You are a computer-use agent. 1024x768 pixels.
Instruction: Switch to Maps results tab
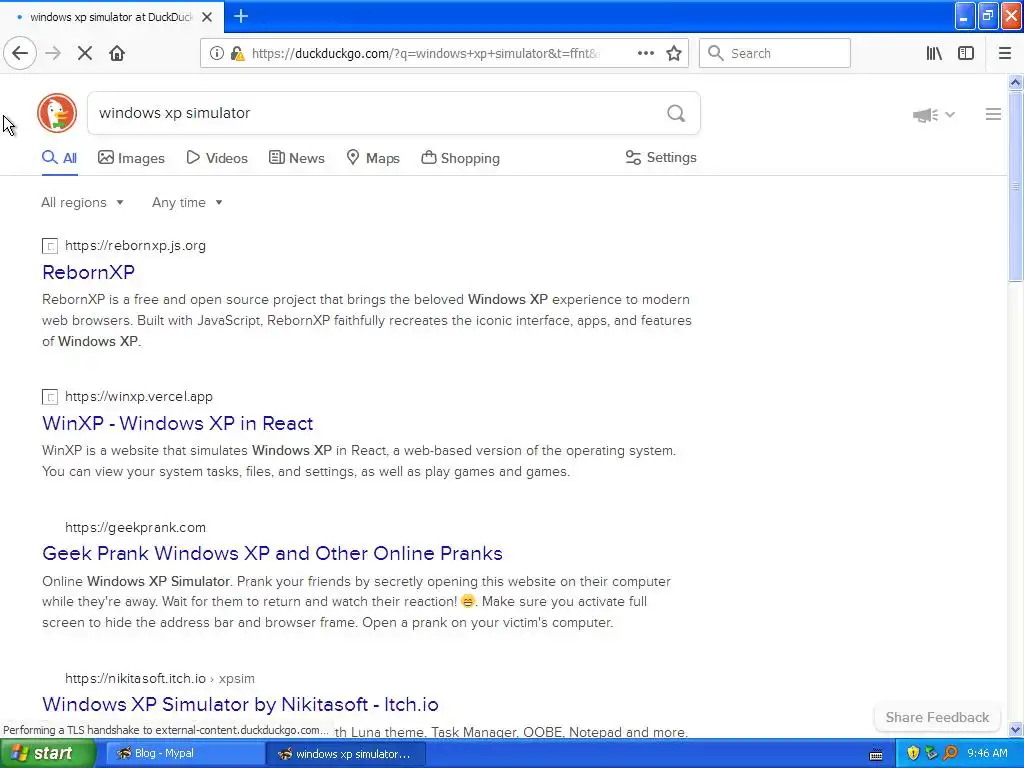pos(373,158)
